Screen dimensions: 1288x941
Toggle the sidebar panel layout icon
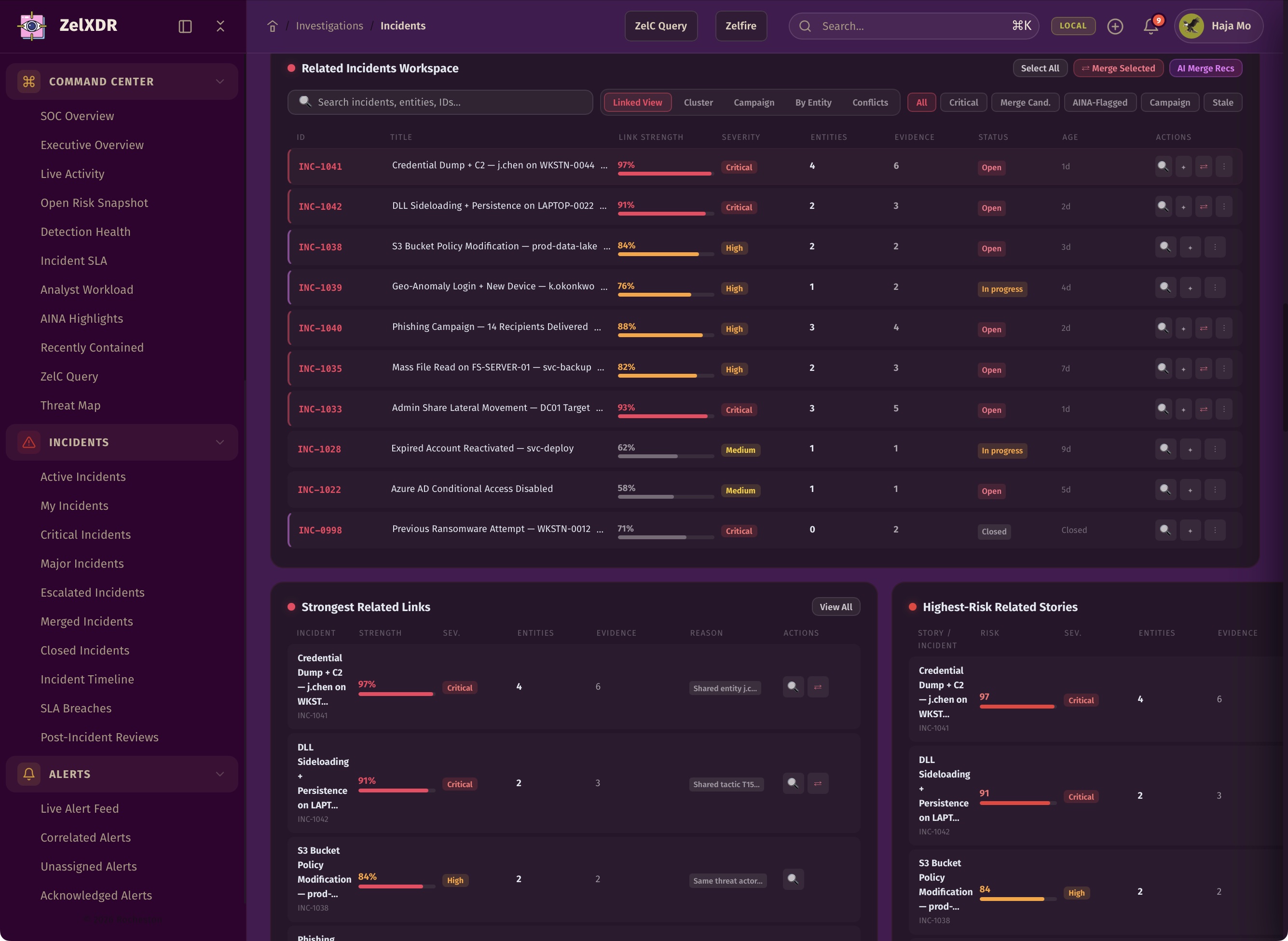[x=185, y=26]
